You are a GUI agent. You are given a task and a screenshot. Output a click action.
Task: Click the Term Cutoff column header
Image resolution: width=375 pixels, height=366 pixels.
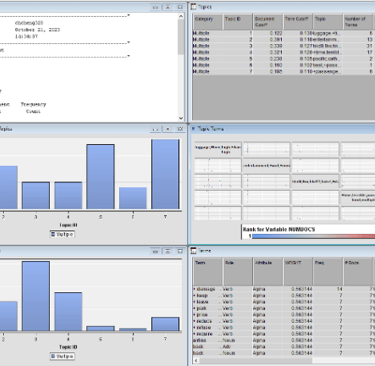[x=298, y=22]
